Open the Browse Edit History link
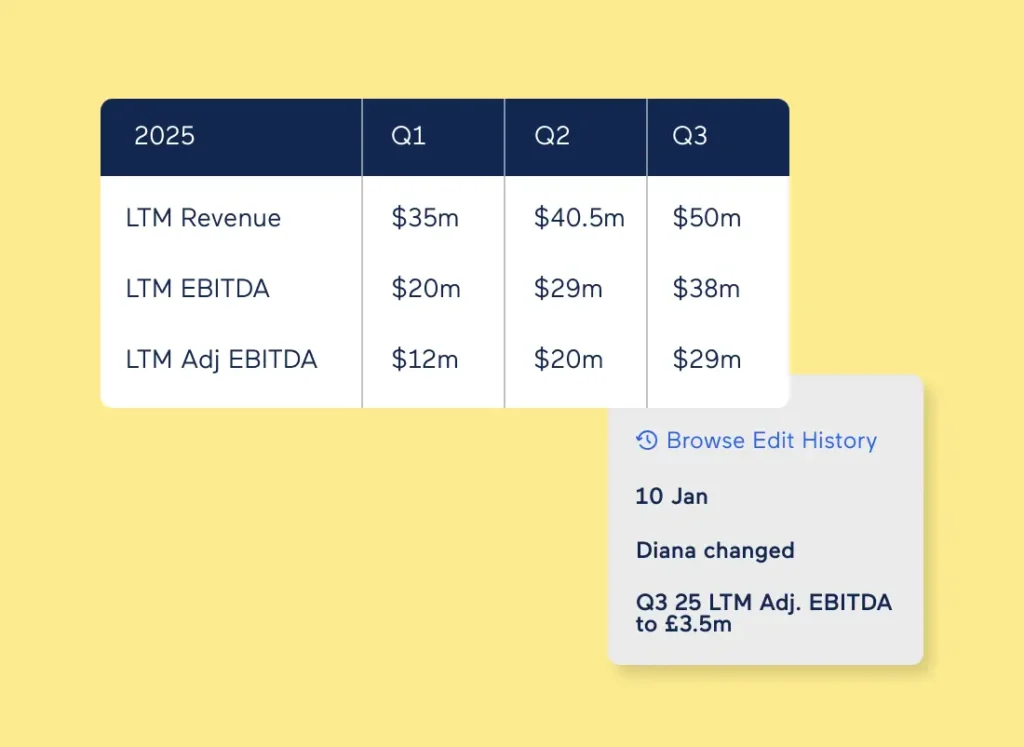Image resolution: width=1024 pixels, height=747 pixels. pos(771,440)
